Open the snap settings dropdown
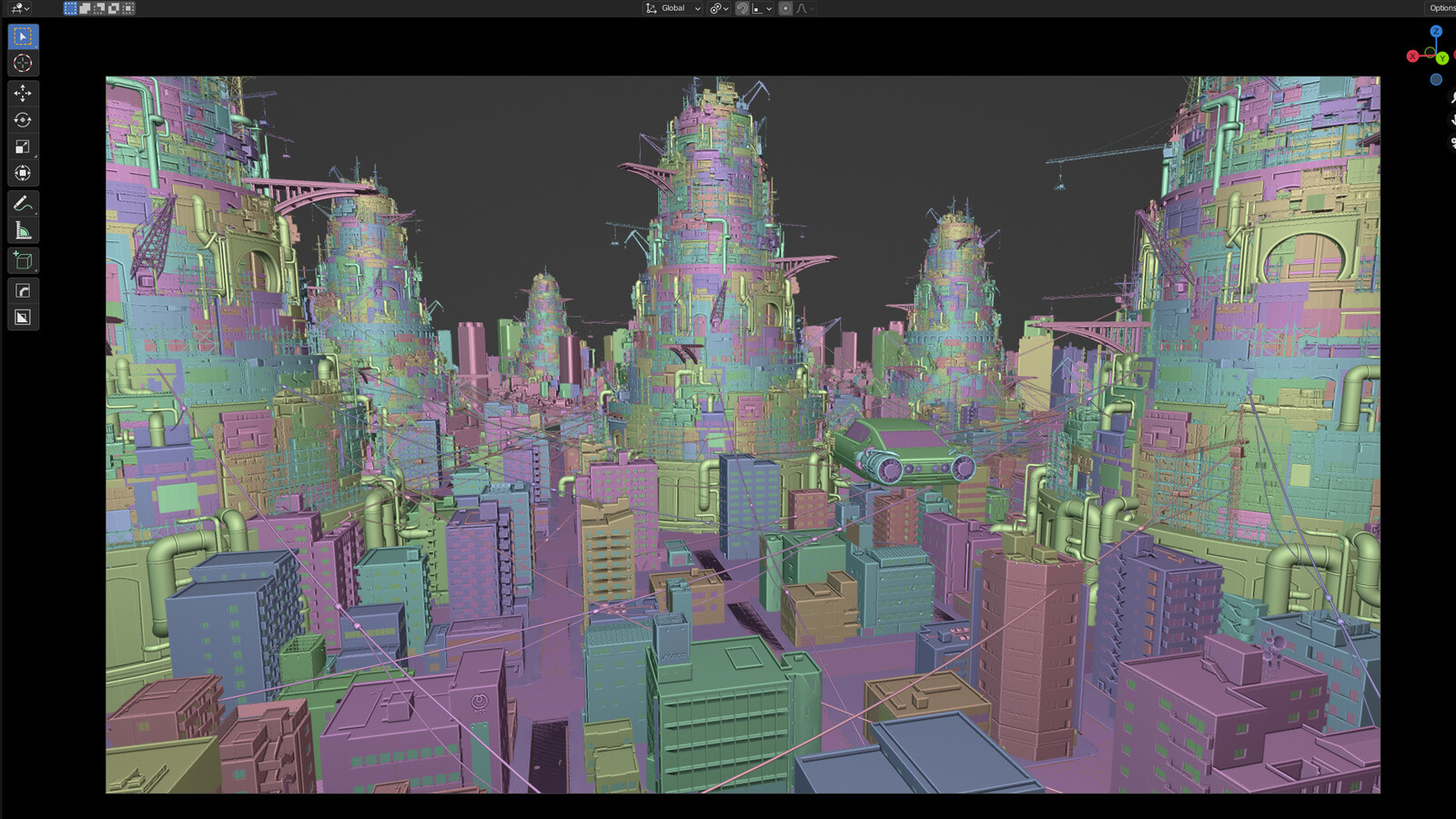1456x819 pixels. point(763,8)
